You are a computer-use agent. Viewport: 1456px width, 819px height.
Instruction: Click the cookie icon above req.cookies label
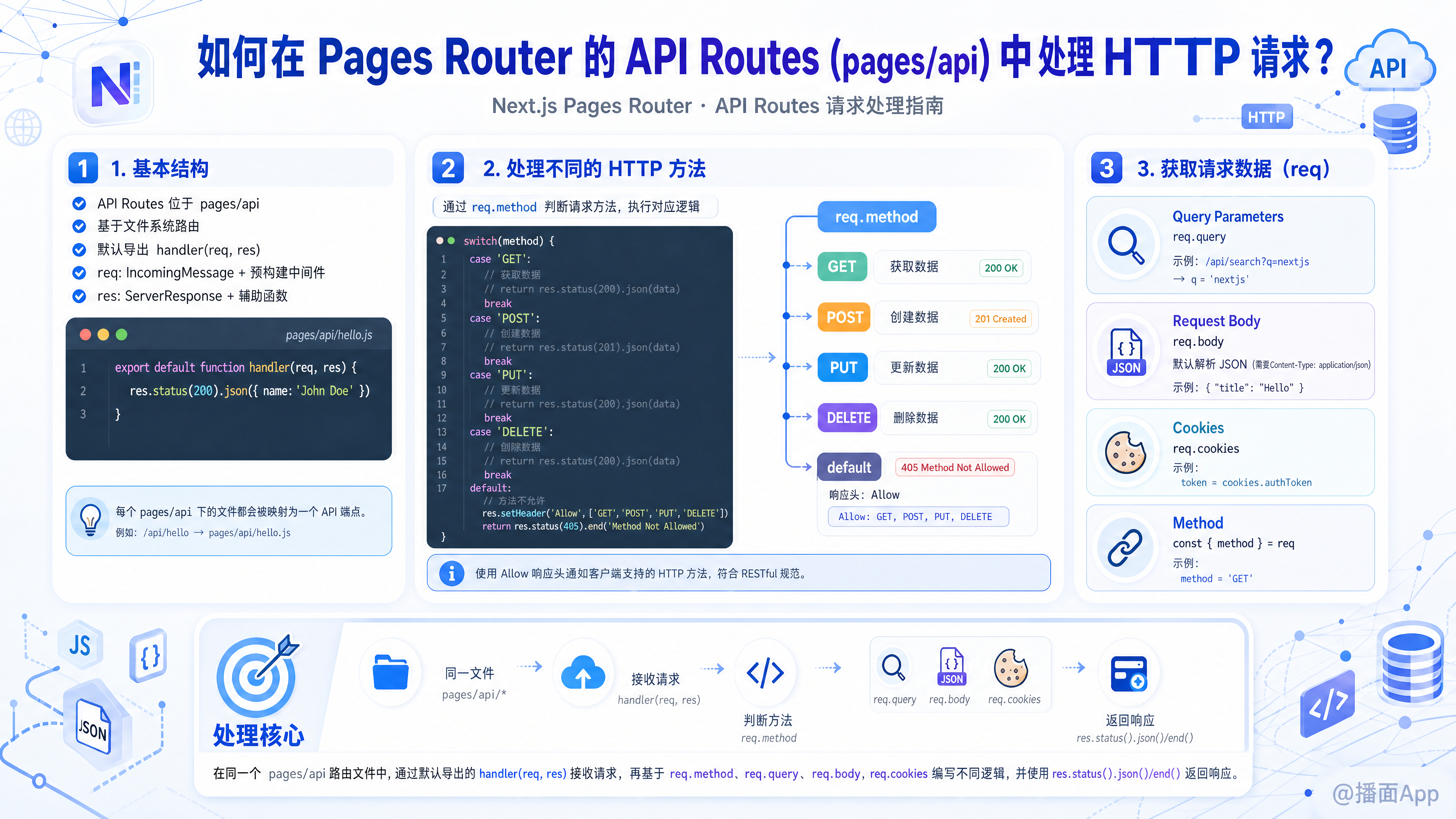[1011, 667]
